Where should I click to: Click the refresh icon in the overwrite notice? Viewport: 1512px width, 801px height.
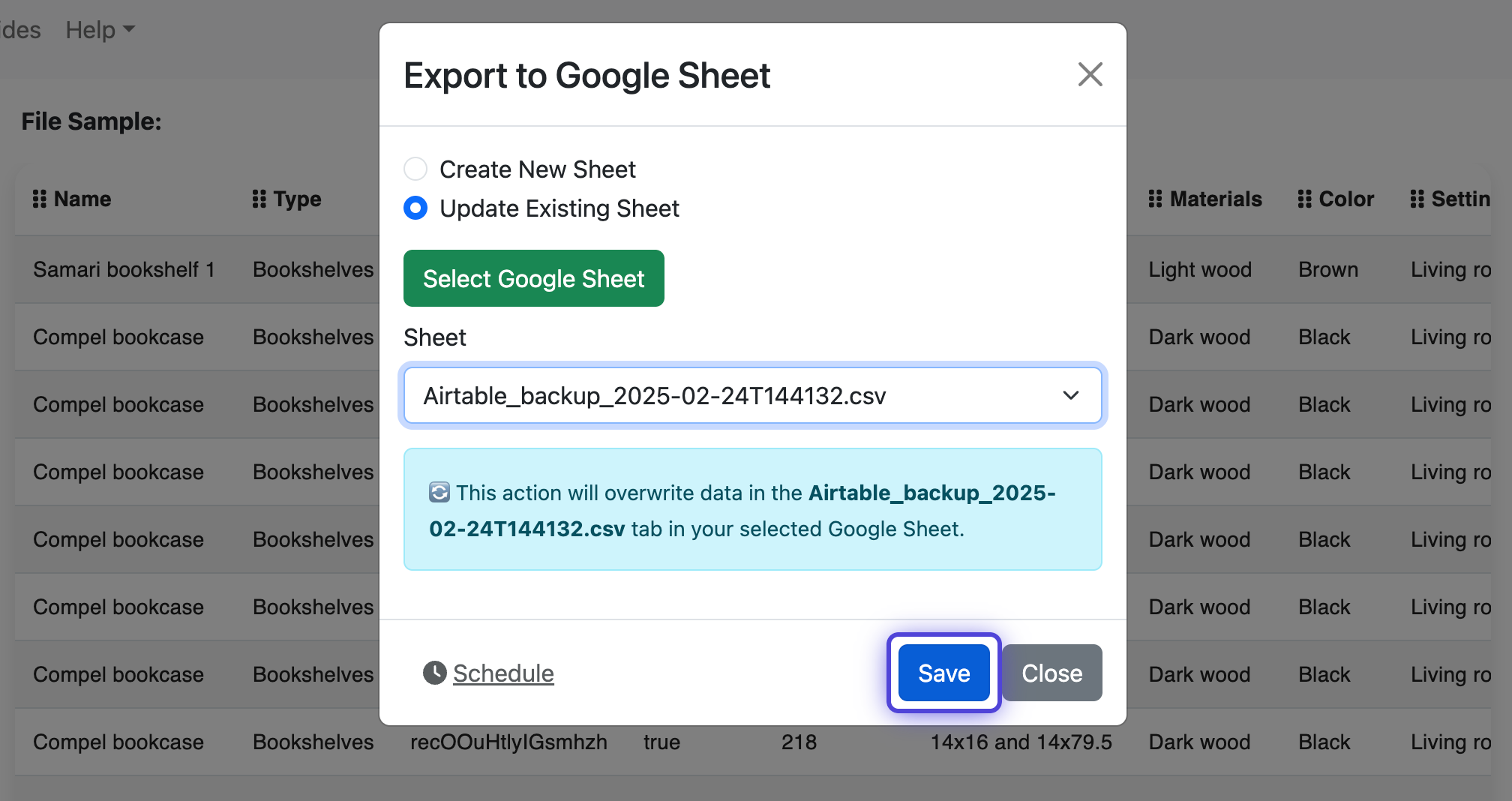click(439, 492)
